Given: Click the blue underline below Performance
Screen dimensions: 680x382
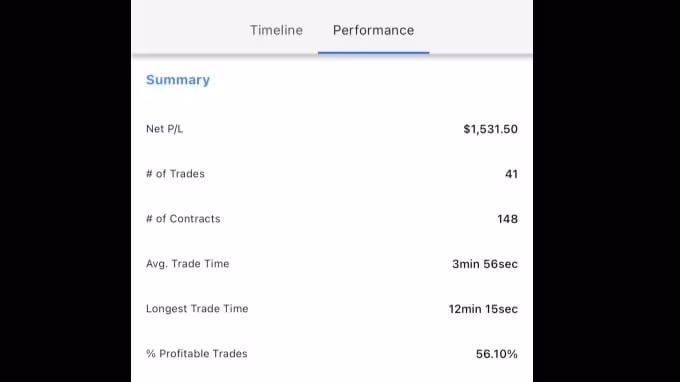Looking at the screenshot, I should point(373,53).
